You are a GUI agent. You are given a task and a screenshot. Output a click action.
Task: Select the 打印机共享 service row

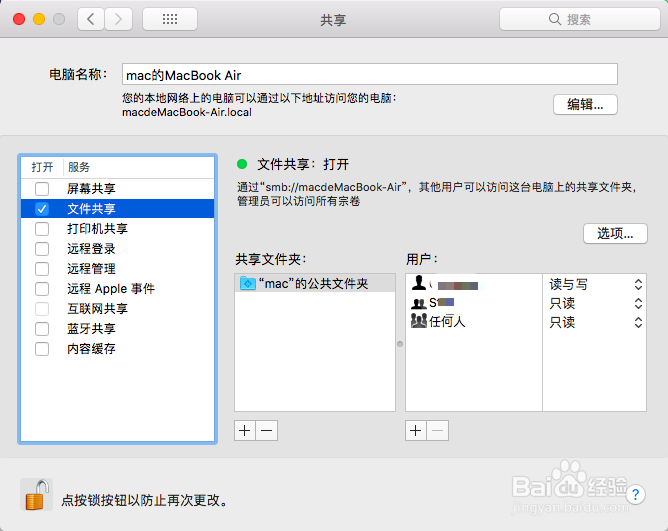(118, 229)
